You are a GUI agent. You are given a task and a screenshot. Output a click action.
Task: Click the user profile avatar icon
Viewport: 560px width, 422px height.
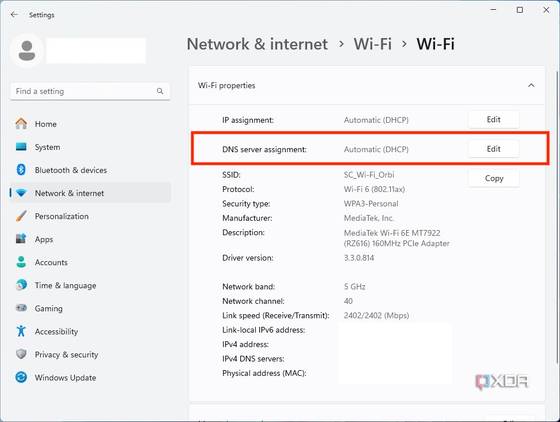click(x=27, y=51)
